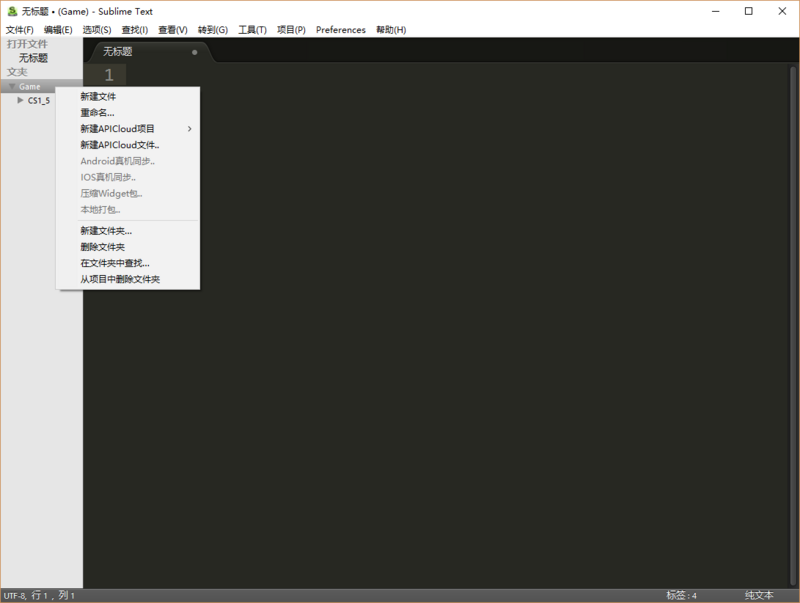Click the vertical editor scrollbar
This screenshot has height=603, width=800.
pos(793,325)
